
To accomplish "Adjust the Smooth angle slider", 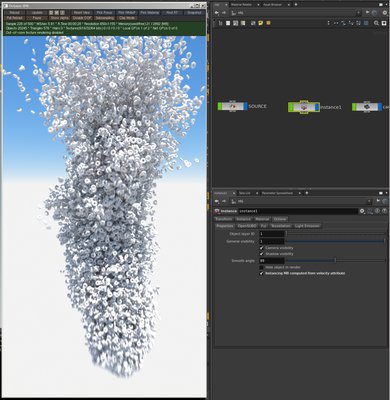I will coord(335,261).
